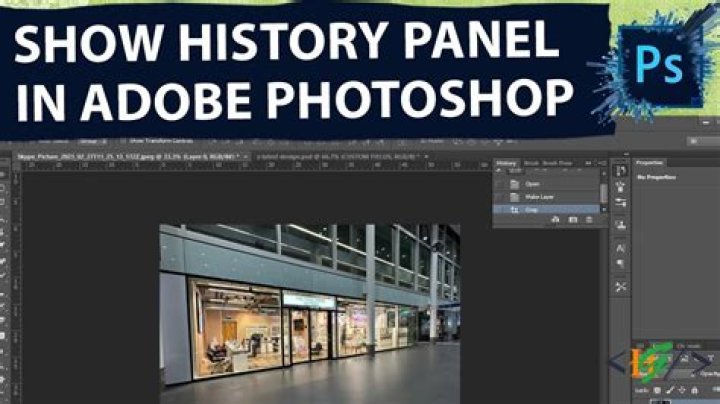The height and width of the screenshot is (404, 720).
Task: Click the Crop step icon in History
Action: coord(515,211)
